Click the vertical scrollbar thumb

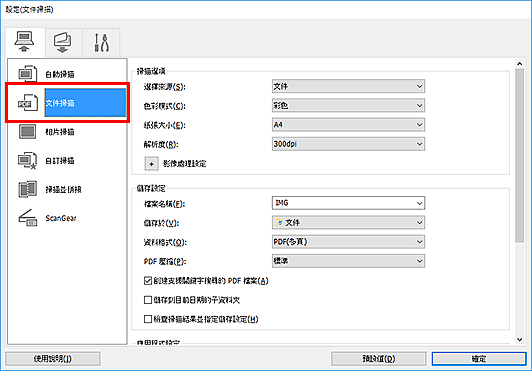point(519,155)
